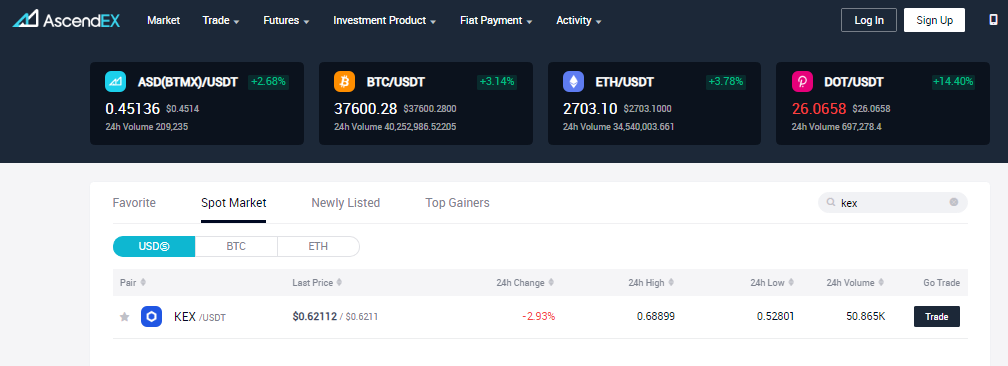This screenshot has width=1008, height=366.
Task: Sort by 24h Change column
Action: coord(525,282)
